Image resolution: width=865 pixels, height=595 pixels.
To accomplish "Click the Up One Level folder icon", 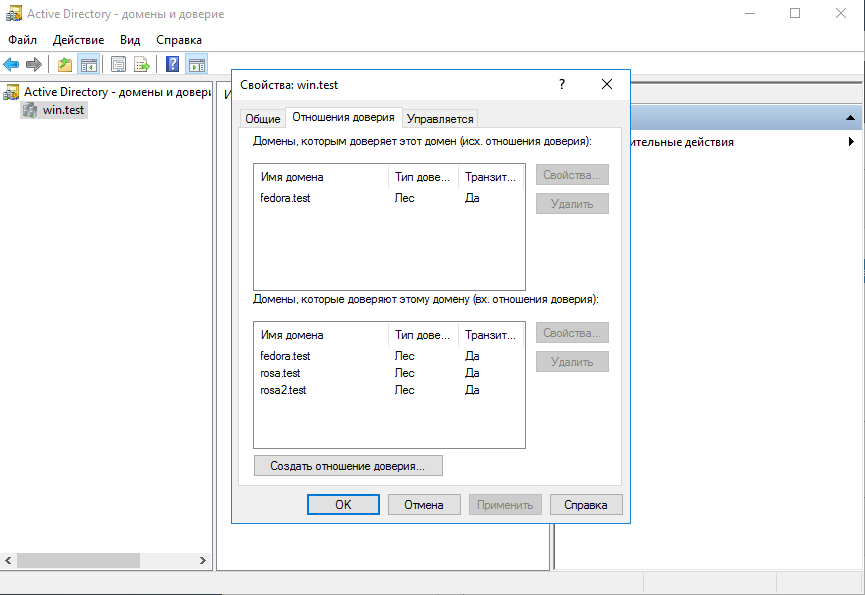I will (65, 65).
